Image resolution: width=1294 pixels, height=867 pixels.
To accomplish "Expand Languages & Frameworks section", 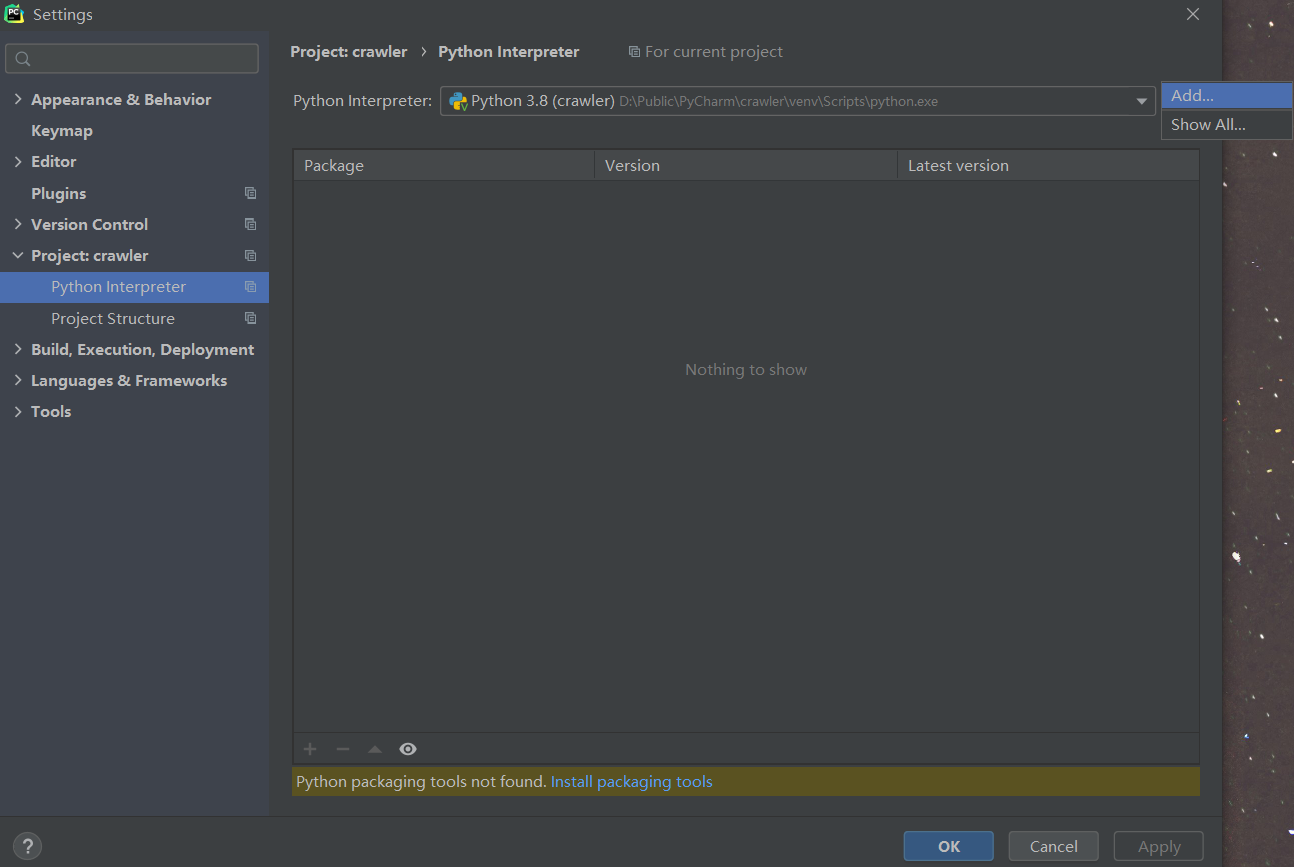I will [18, 380].
